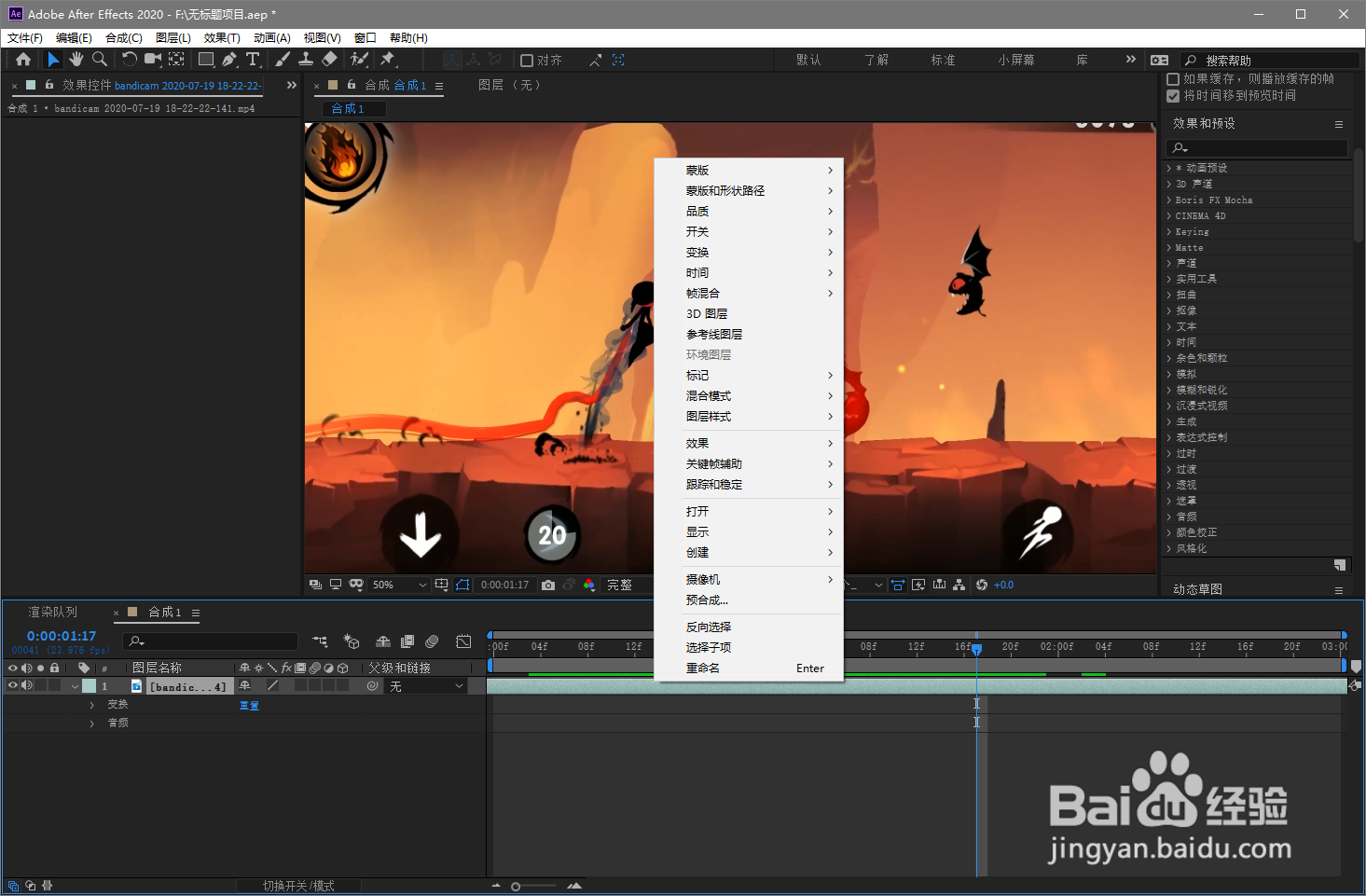The image size is (1366, 896).
Task: Toggle 如果缓存，则播放缓存的帧 checkbox
Action: (x=1174, y=79)
